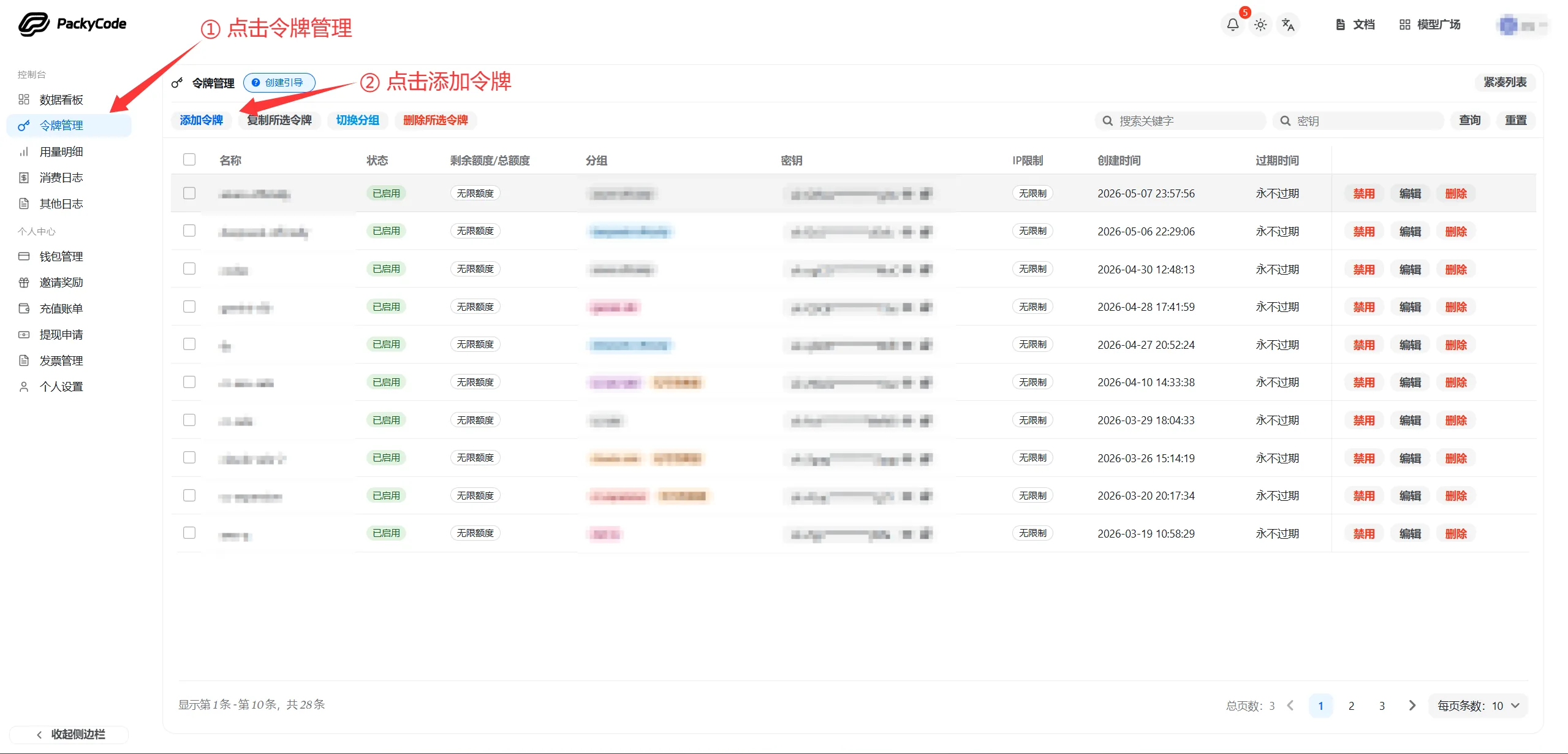This screenshot has height=754, width=1568.
Task: Reveal key eye icon in 2026-04-28 row
Action: 907,307
